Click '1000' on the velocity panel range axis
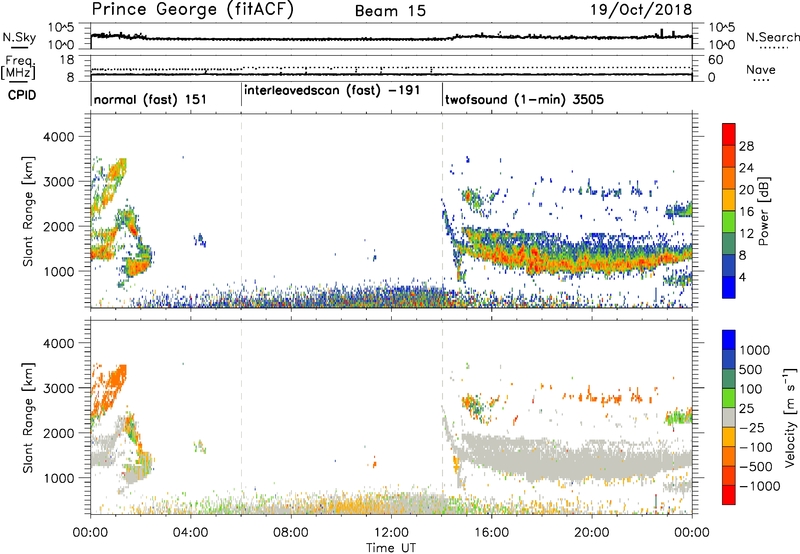Viewport: 800px width, 554px height. [x=59, y=478]
